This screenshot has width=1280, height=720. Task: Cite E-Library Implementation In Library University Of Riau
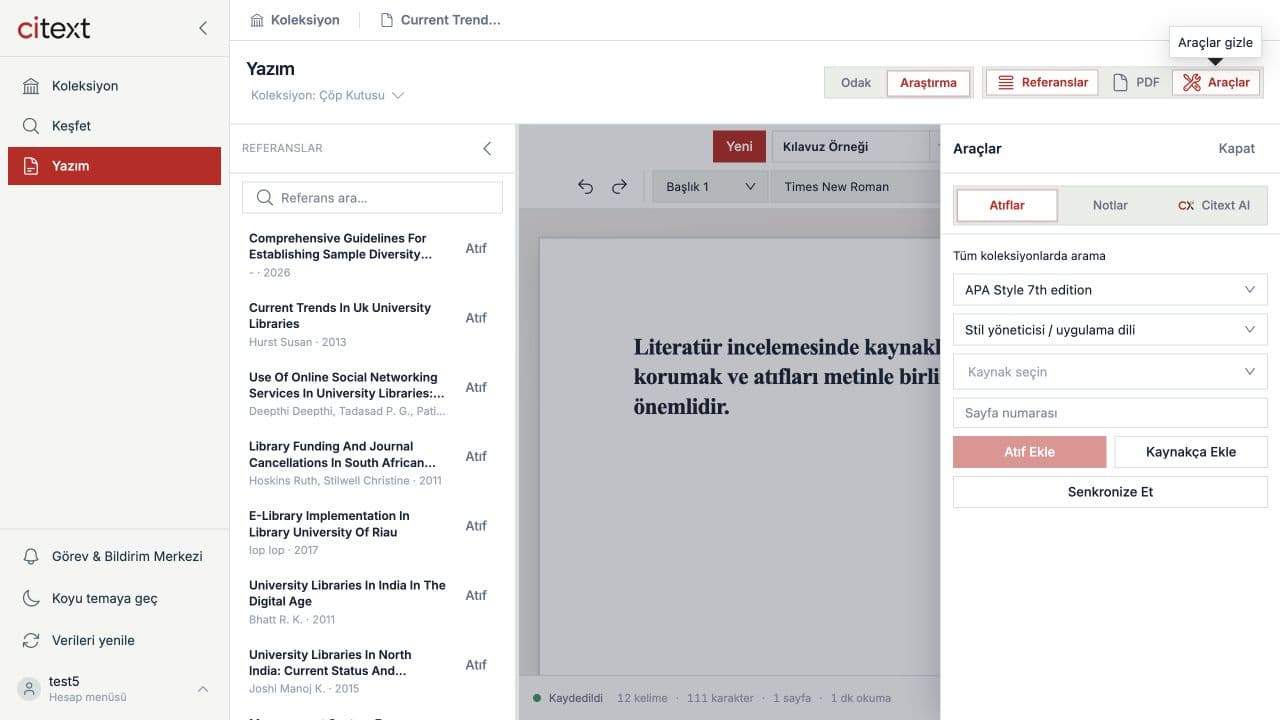point(476,526)
